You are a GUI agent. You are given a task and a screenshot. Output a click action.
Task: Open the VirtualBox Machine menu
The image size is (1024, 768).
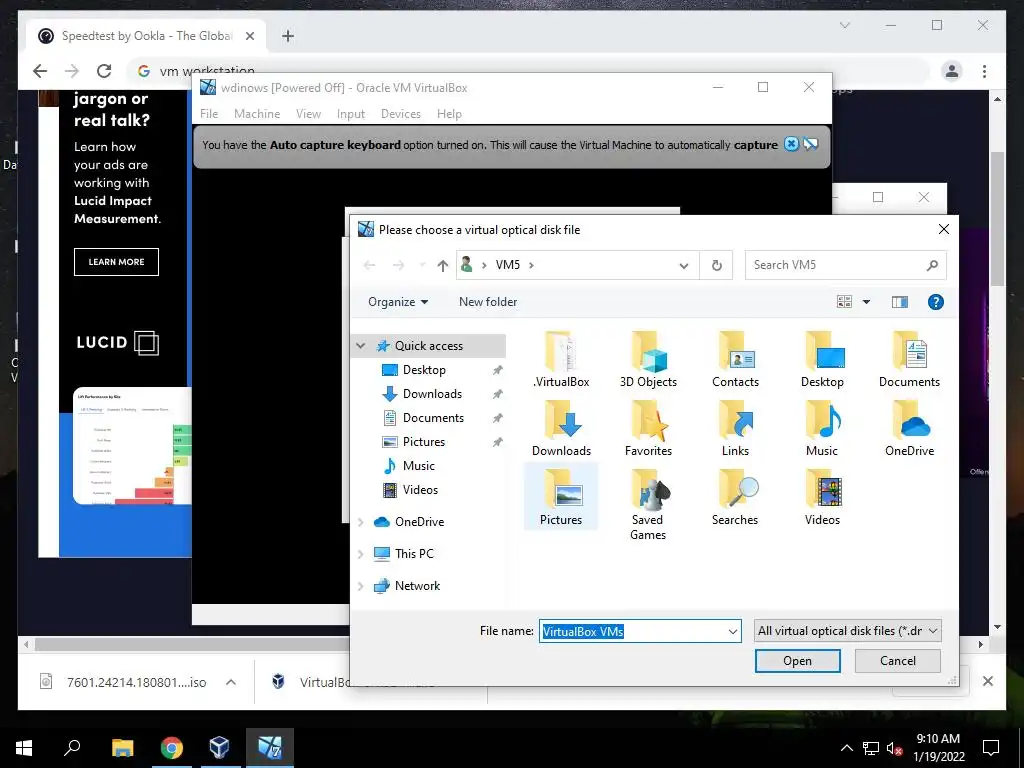click(257, 114)
